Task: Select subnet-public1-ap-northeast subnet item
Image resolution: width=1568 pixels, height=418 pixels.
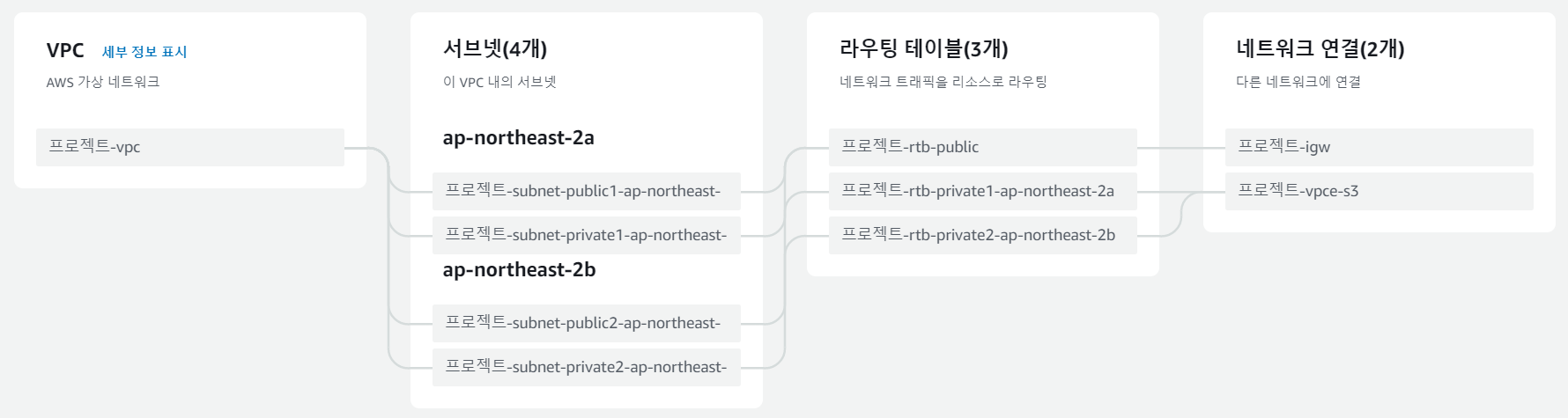Action: coord(586,191)
